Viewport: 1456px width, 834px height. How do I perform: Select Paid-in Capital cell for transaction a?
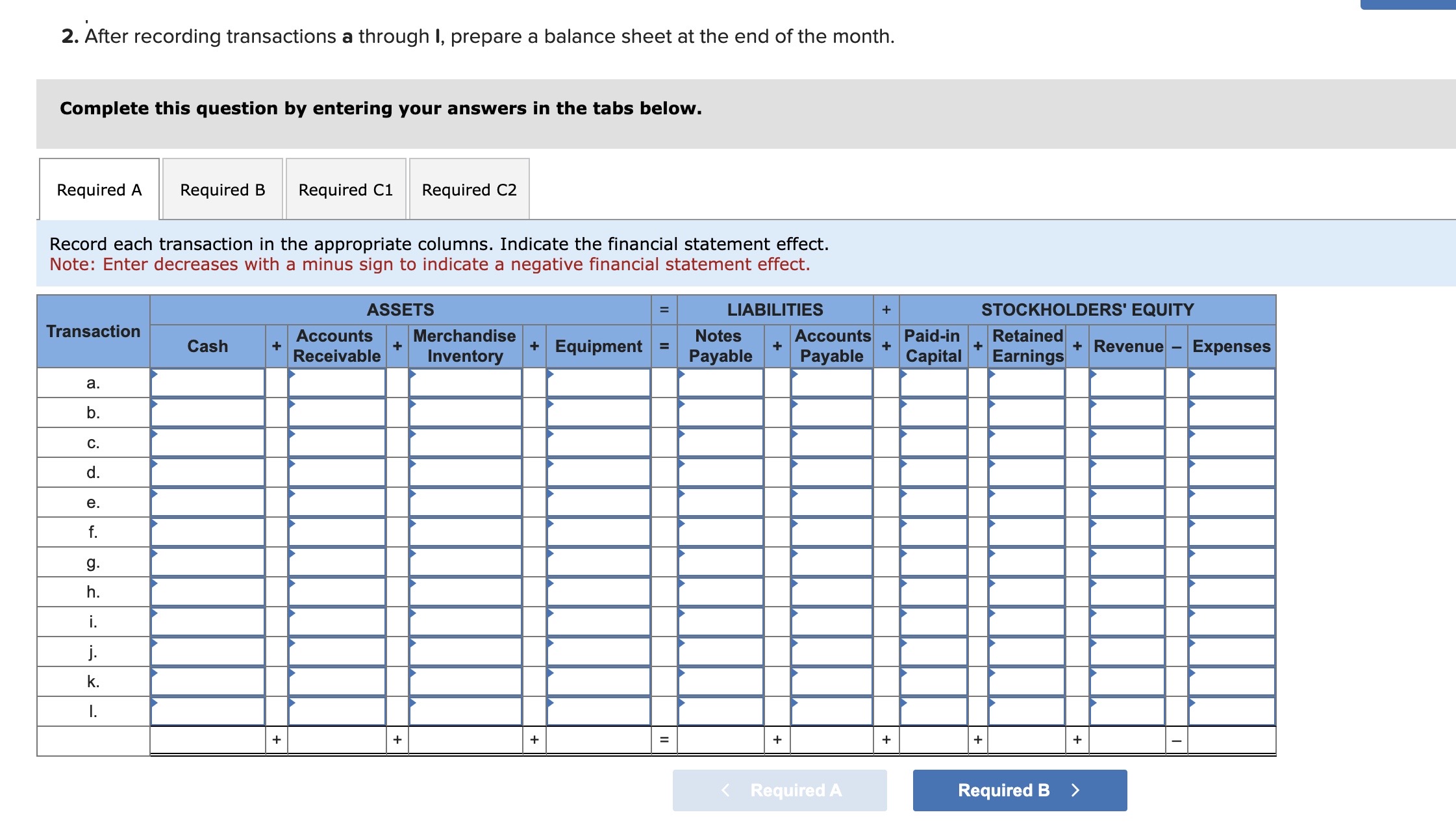(933, 383)
